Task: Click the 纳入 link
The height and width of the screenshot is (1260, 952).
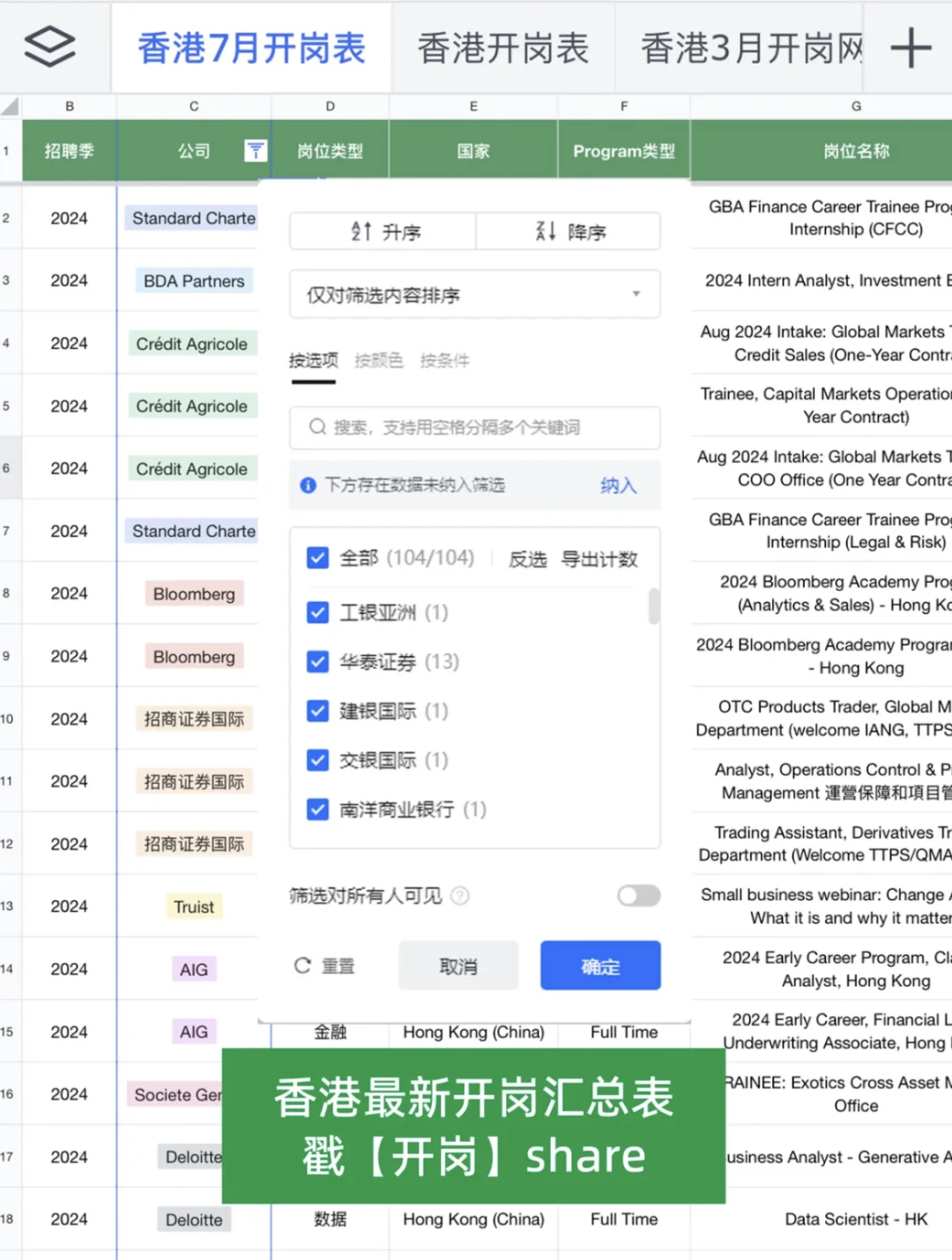Action: (x=618, y=485)
